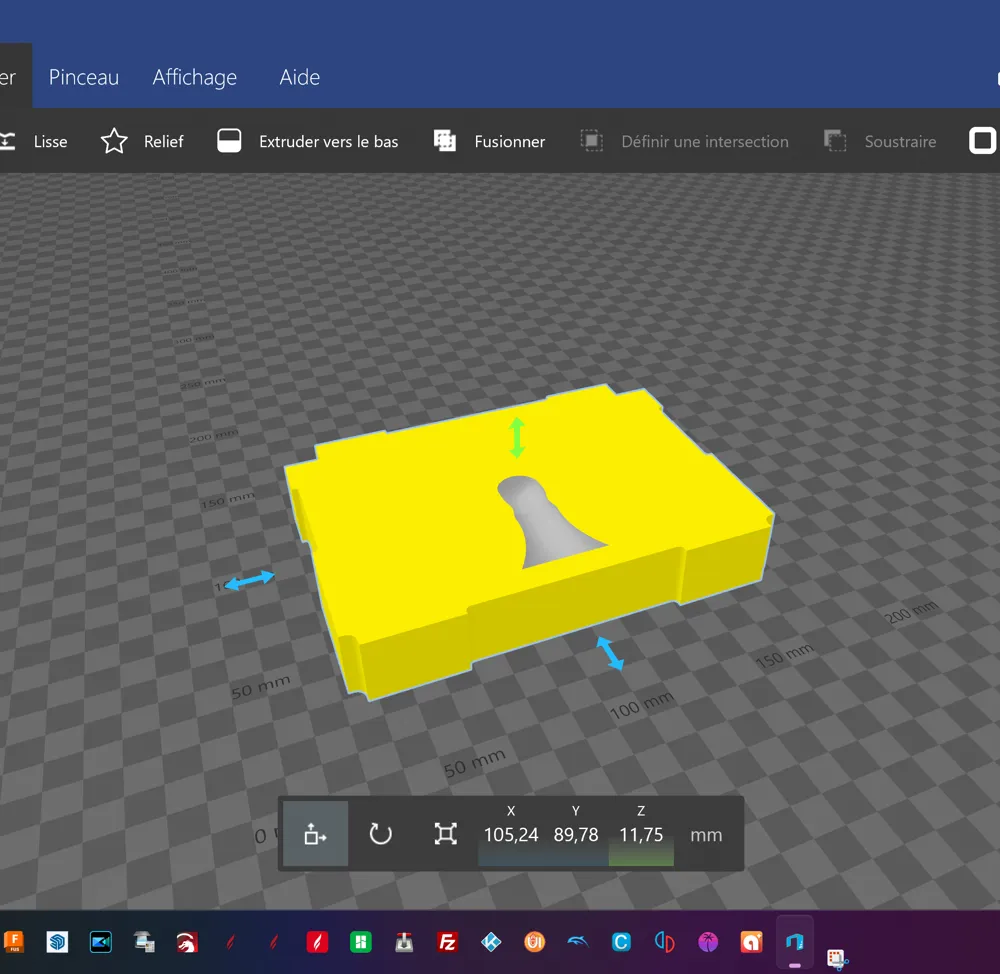Select the gray peg shape inside the box
Screen dimensions: 1000x974
(x=545, y=522)
